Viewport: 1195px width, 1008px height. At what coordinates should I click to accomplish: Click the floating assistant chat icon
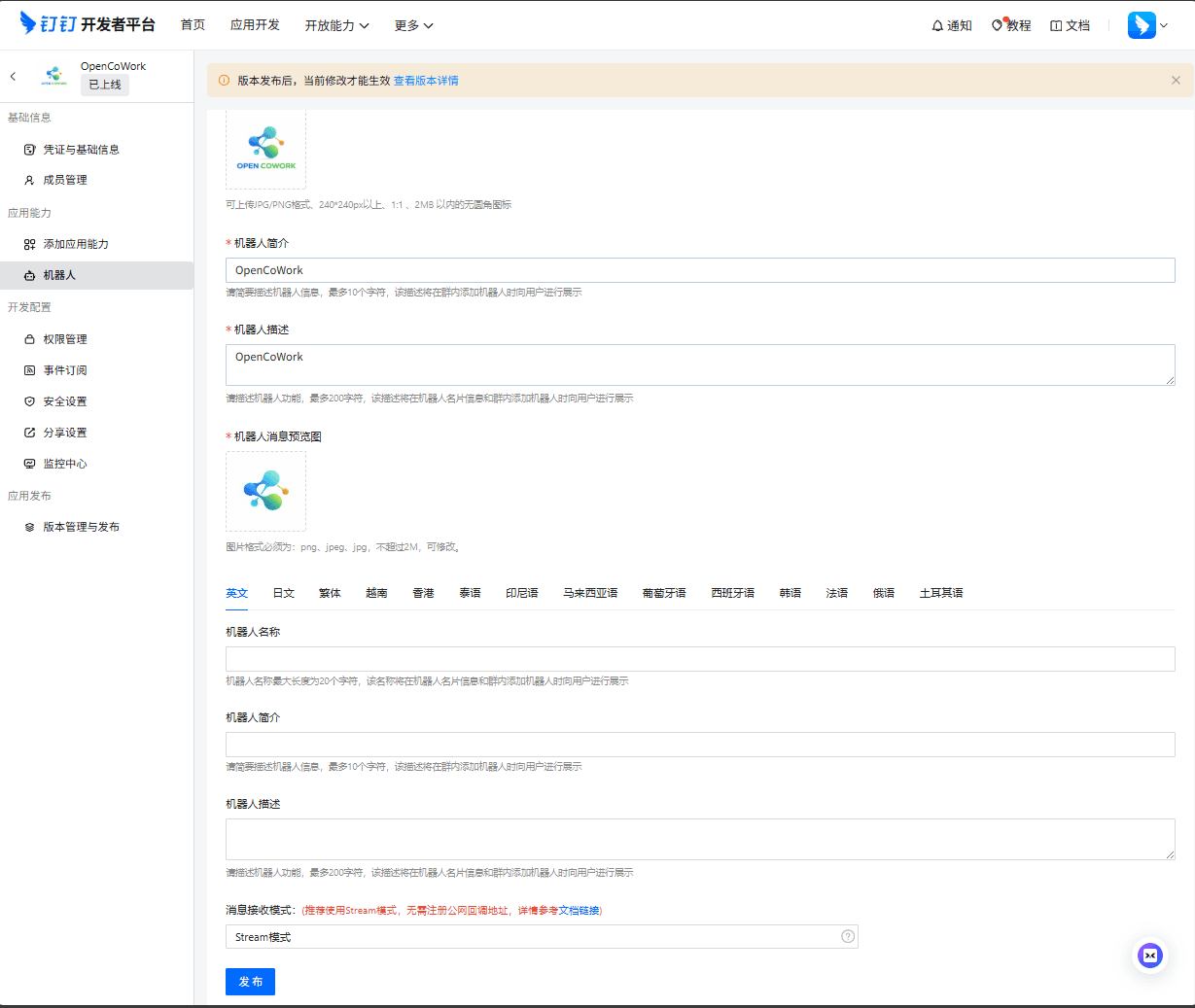coord(1150,956)
